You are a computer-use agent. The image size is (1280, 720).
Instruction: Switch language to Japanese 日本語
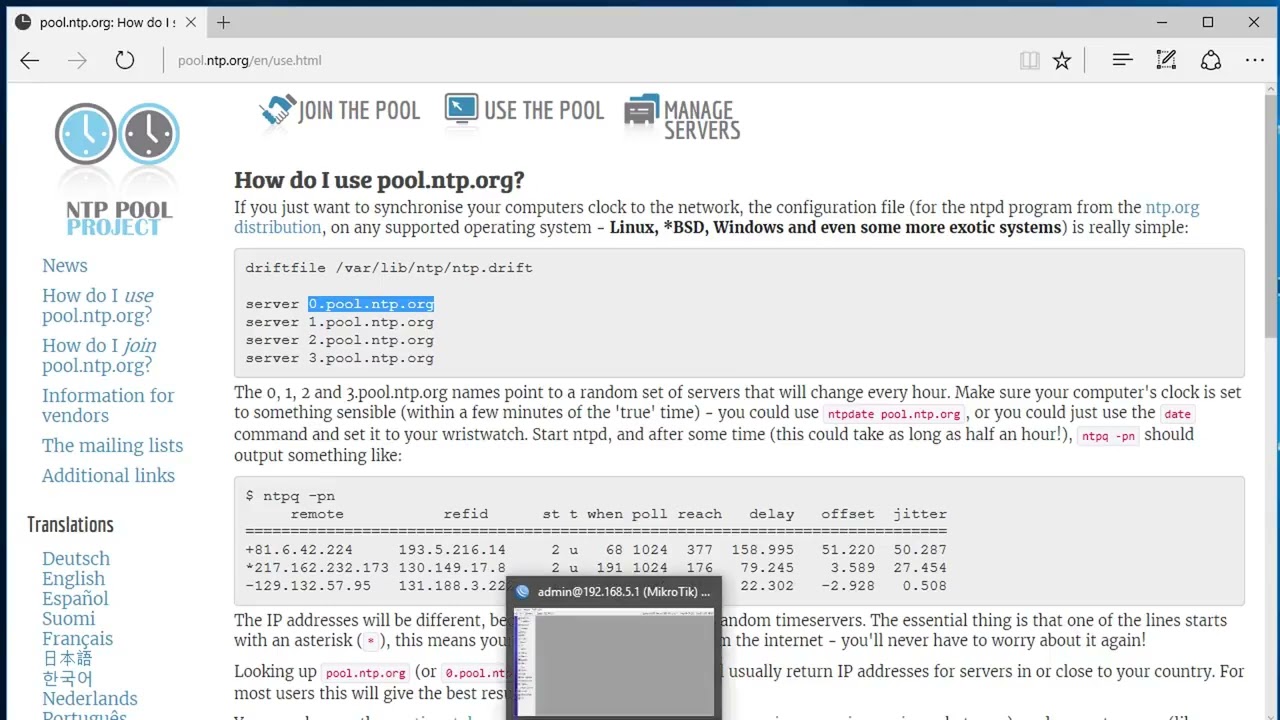tap(67, 659)
